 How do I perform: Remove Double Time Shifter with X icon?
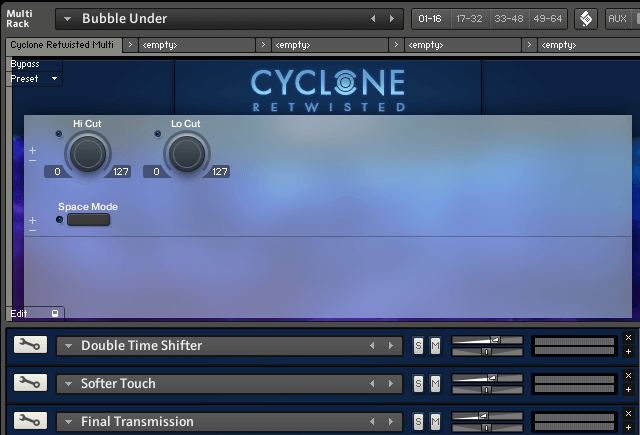[628, 338]
